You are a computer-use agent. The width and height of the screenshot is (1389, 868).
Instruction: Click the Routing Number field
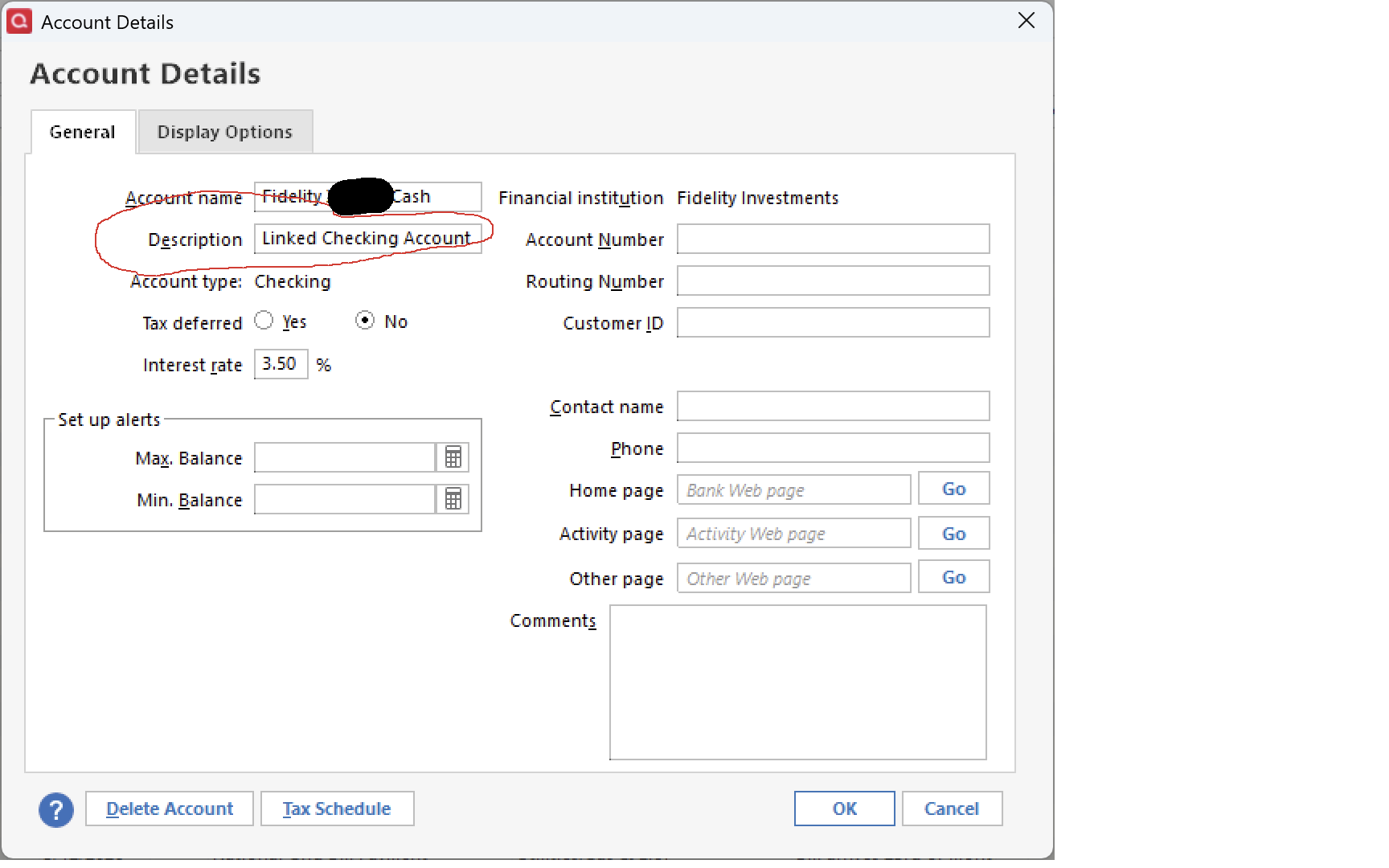(x=834, y=280)
